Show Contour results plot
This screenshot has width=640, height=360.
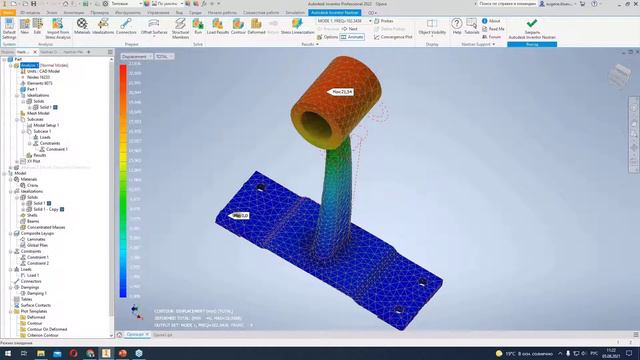coord(238,27)
